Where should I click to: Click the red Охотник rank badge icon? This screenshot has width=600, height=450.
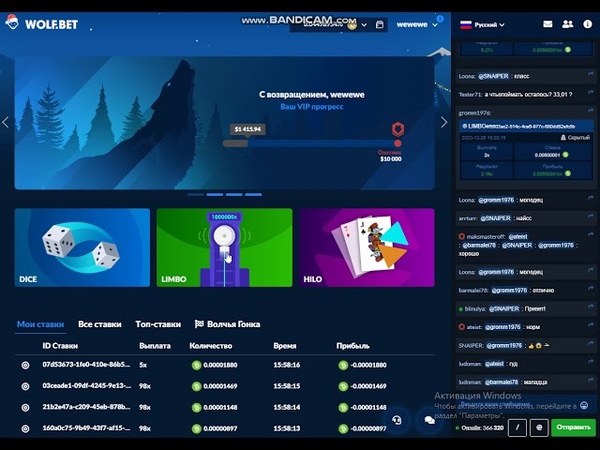click(398, 129)
